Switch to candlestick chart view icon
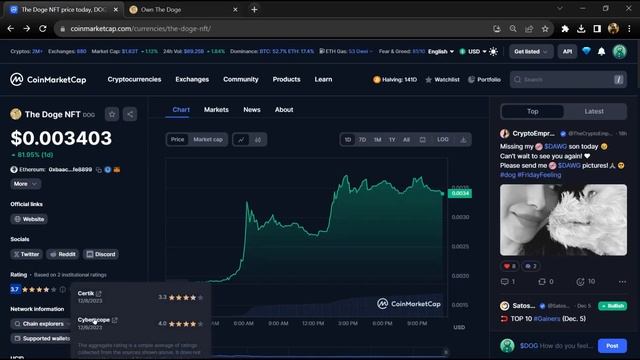This screenshot has width=640, height=360. click(x=258, y=140)
